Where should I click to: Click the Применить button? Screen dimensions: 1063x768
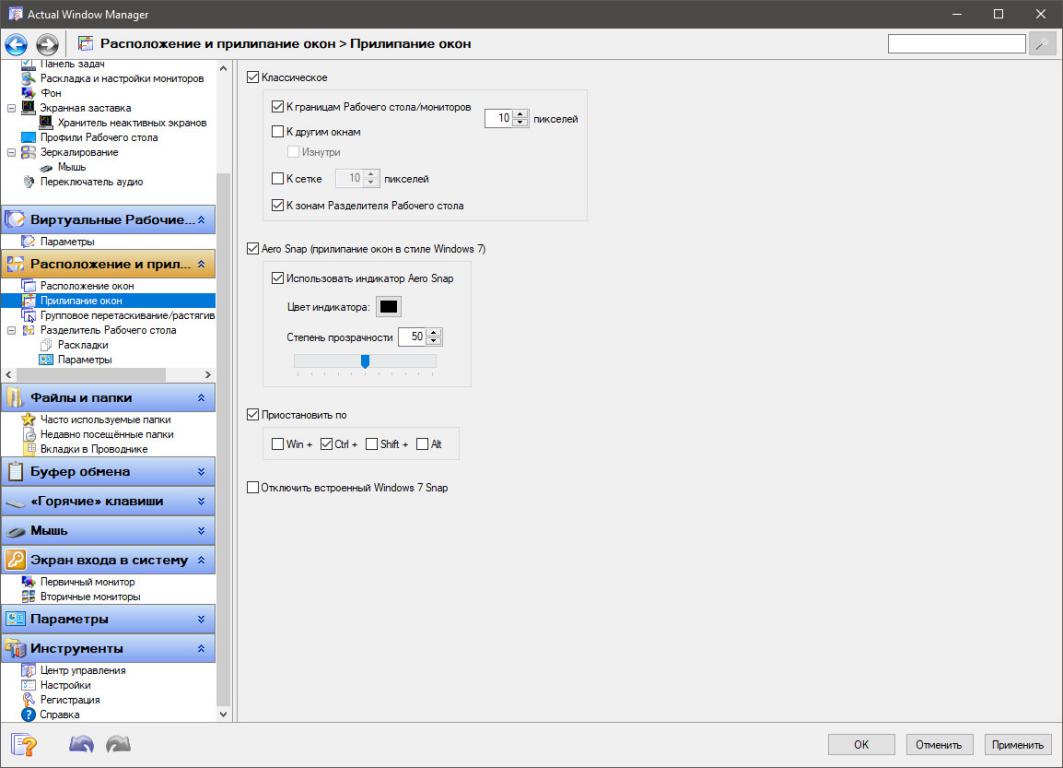click(x=1018, y=744)
